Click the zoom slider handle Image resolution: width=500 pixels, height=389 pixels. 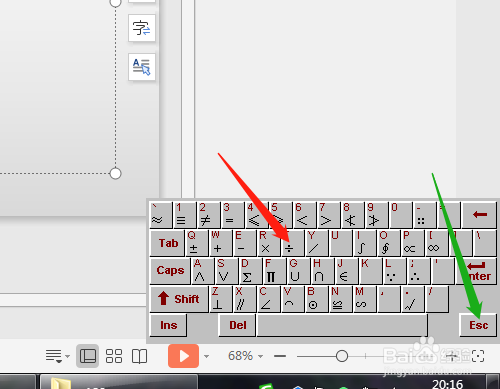342,356
